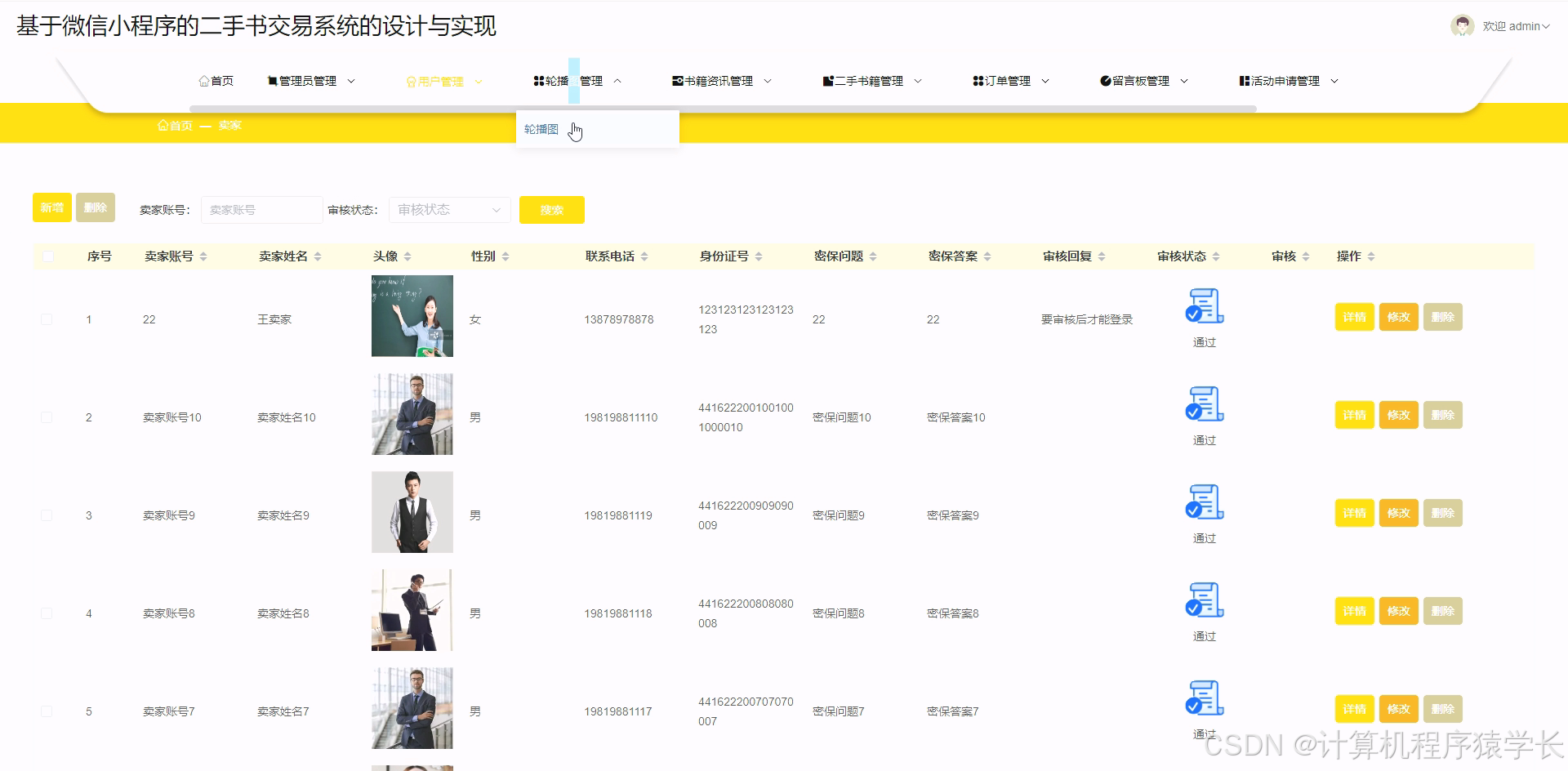Select the checkbox beside 卖家账号7
Image resolution: width=1568 pixels, height=771 pixels.
pyautogui.click(x=47, y=711)
